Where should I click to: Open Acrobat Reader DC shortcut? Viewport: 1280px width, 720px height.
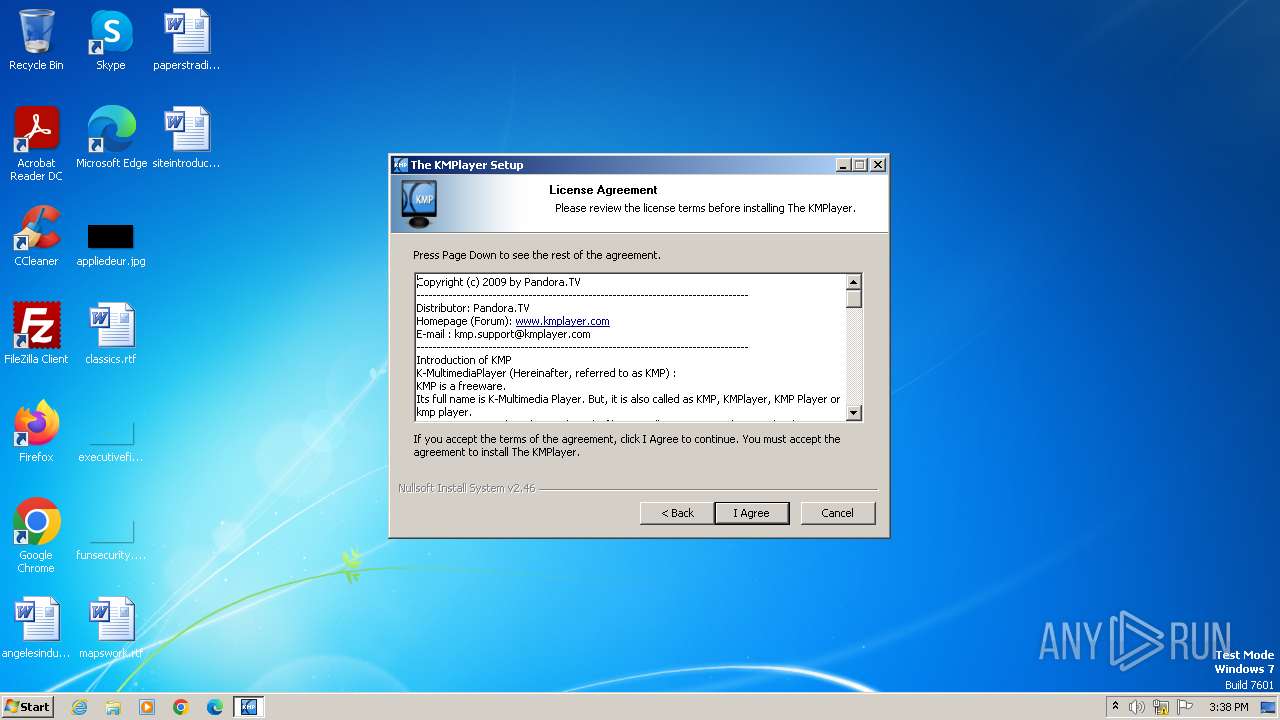[x=36, y=143]
